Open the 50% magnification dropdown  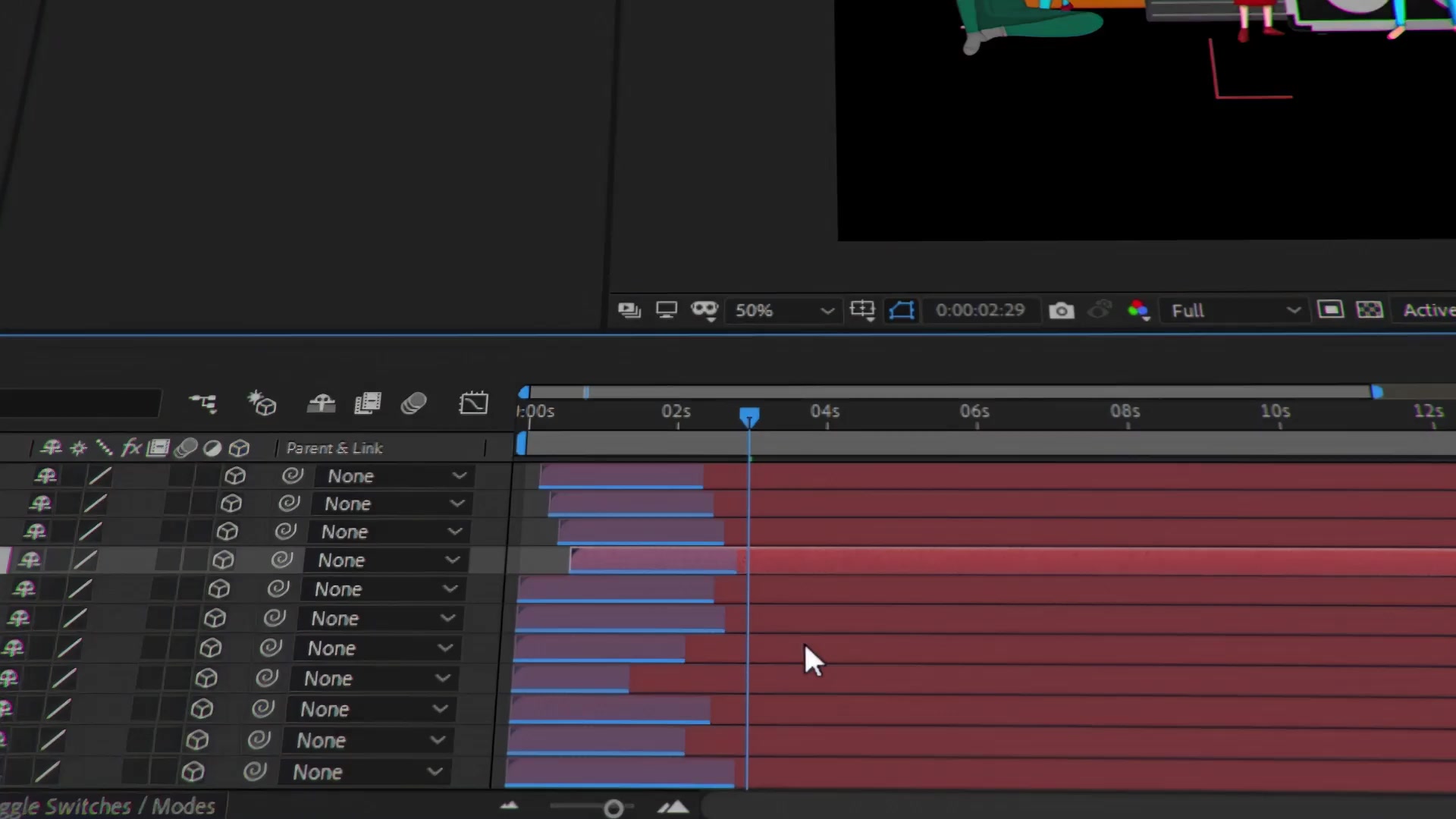[784, 310]
